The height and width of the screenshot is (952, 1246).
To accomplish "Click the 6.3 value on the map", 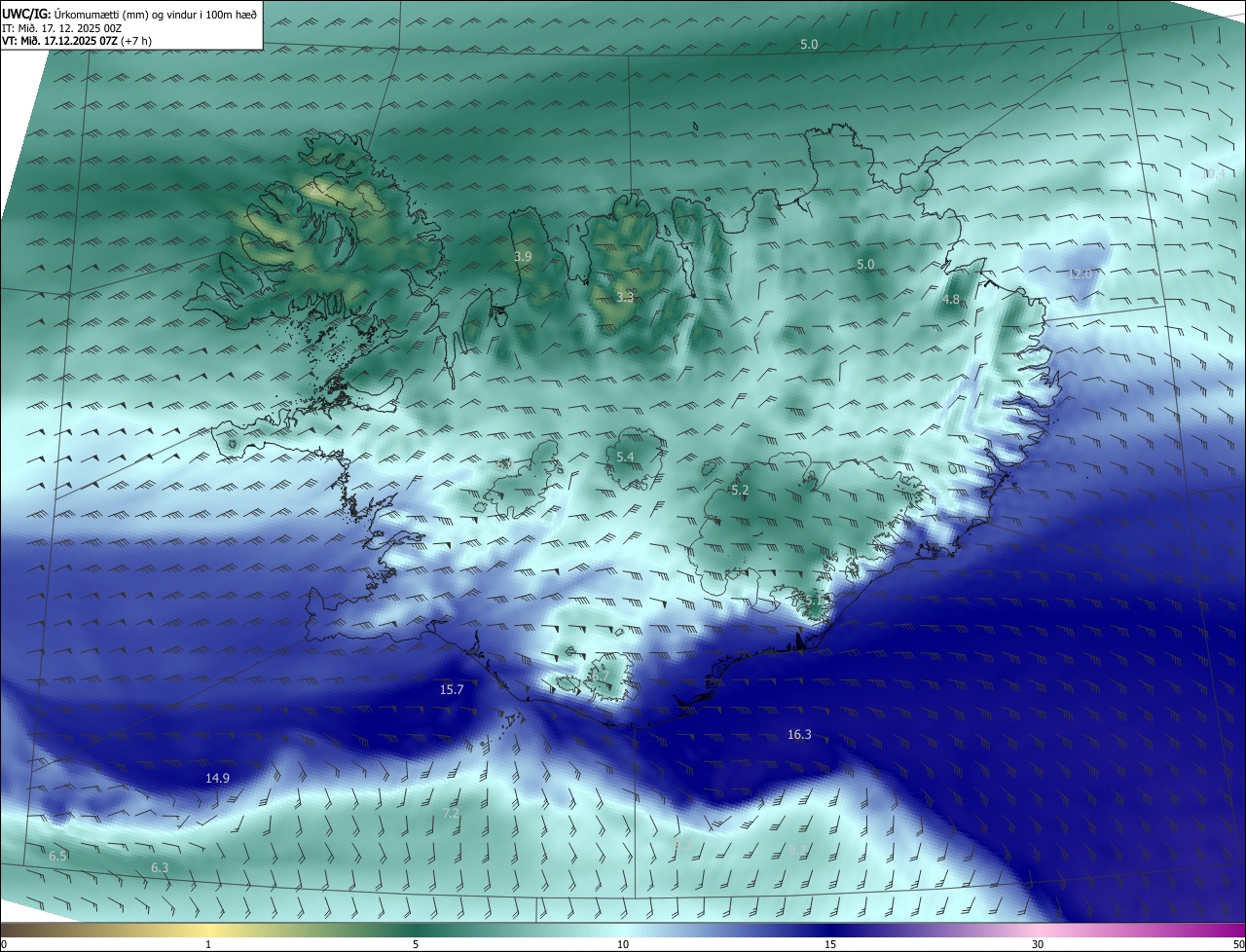I will [160, 868].
